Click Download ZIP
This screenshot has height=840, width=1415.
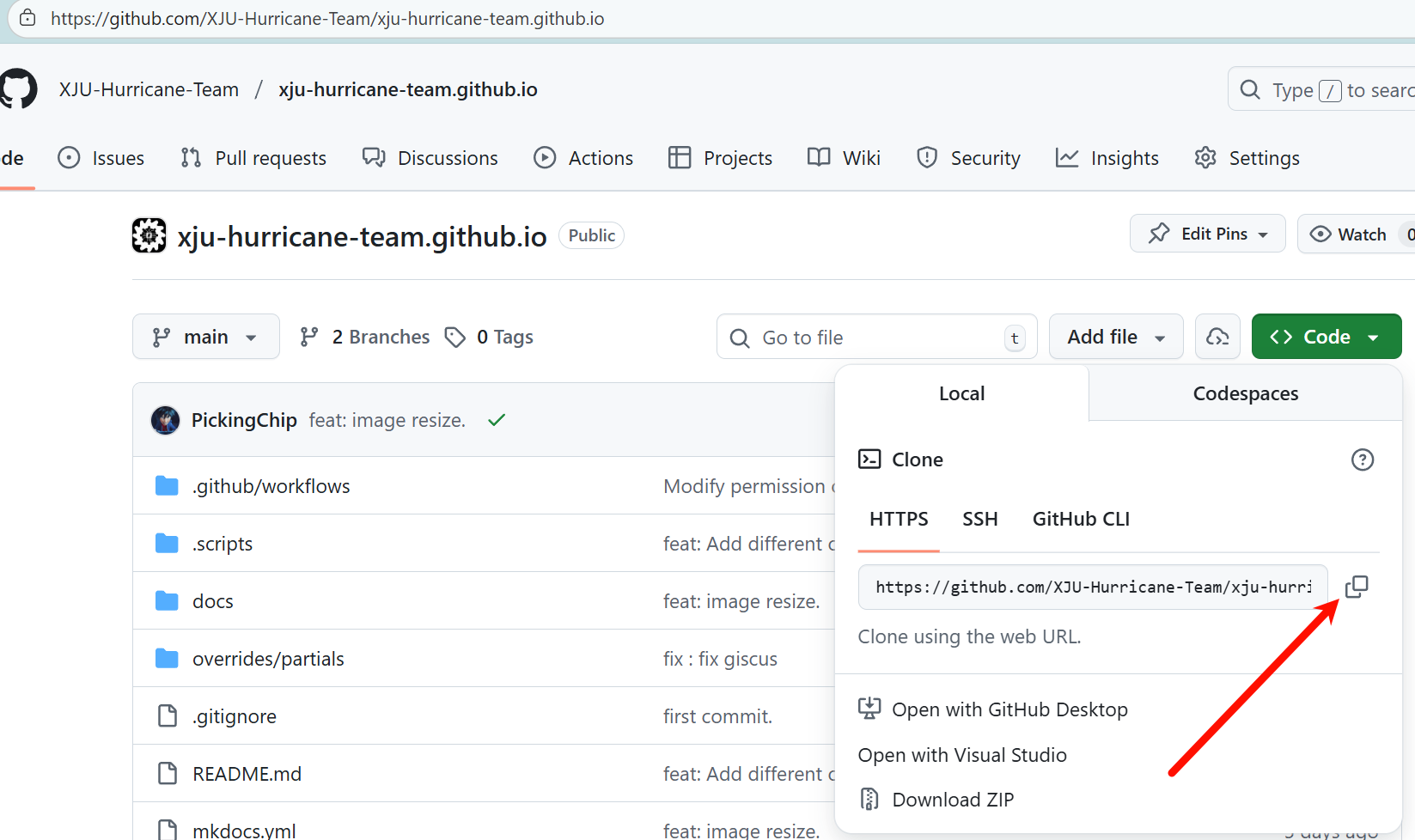pyautogui.click(x=952, y=800)
